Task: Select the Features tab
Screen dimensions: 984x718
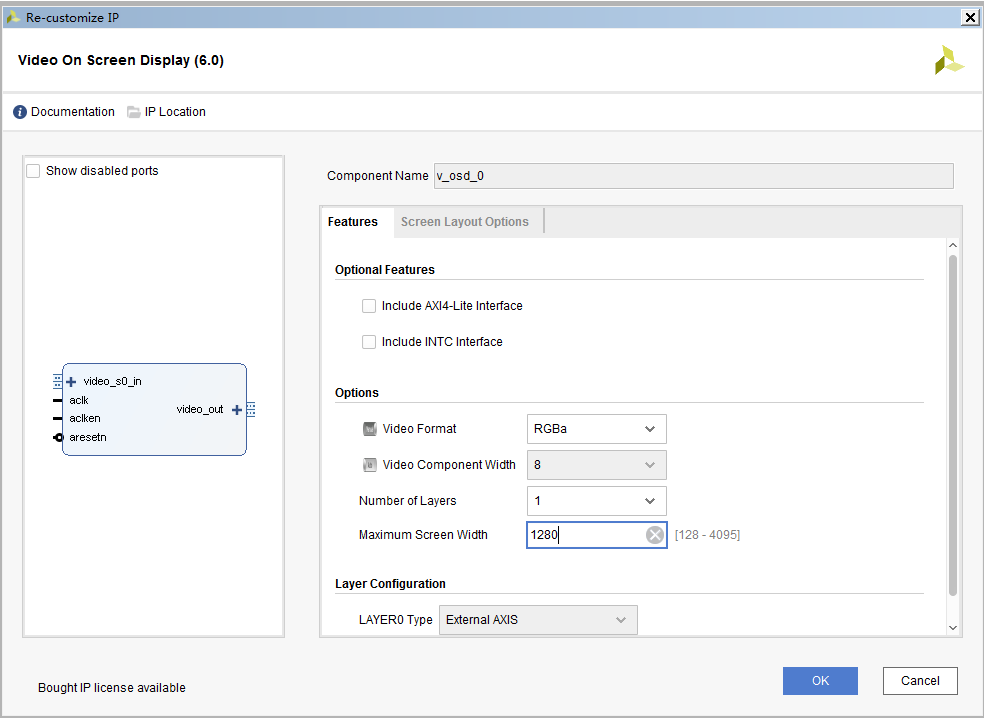Action: (353, 222)
